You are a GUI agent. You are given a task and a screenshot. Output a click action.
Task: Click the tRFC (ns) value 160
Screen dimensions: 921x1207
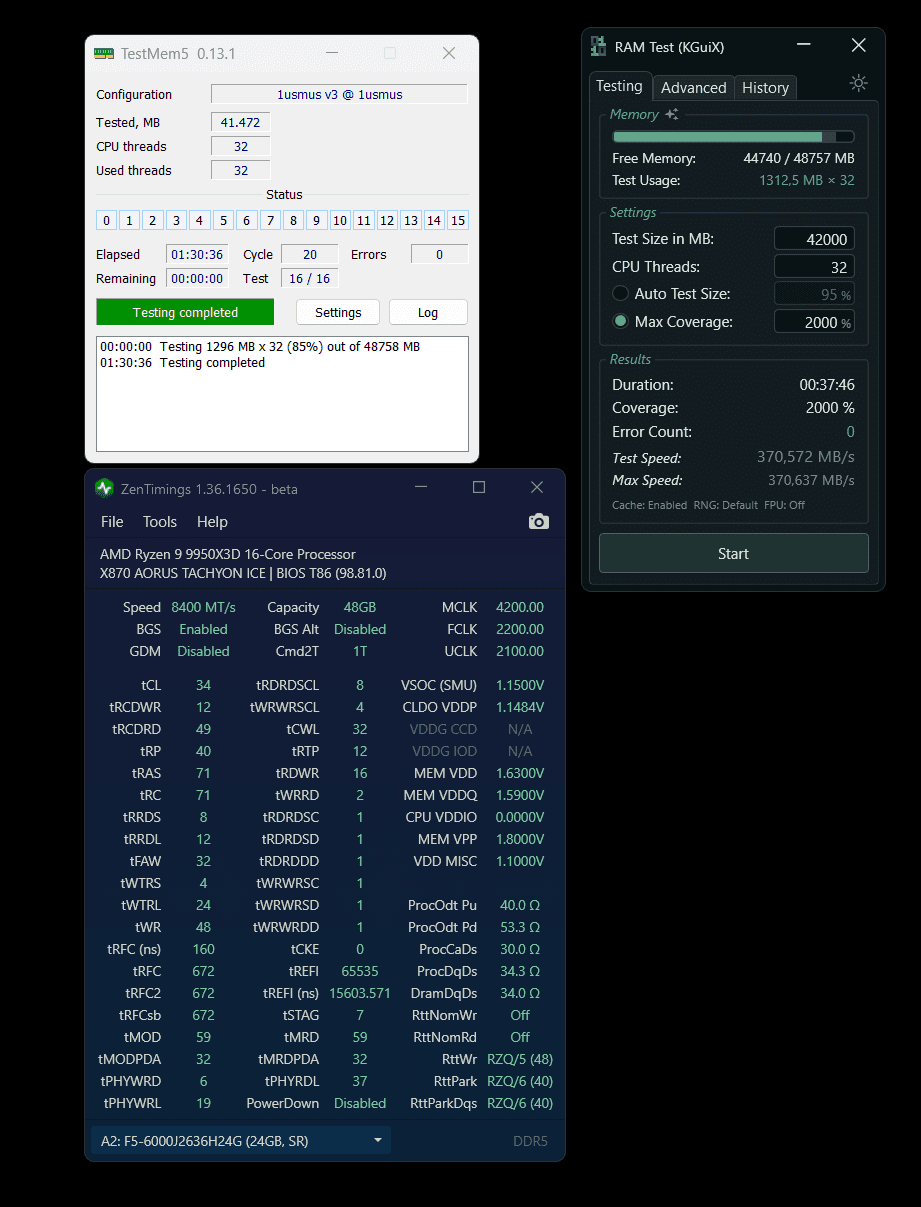(x=203, y=949)
